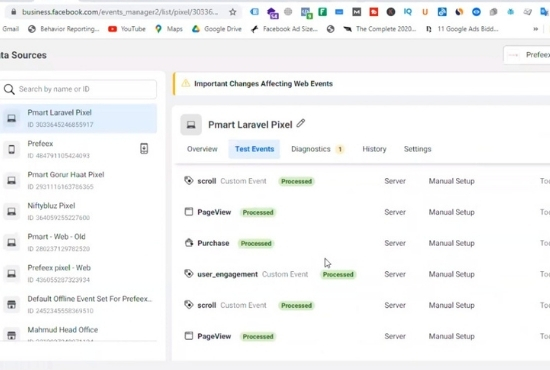Click the magnifier icon in the search box
550x370 pixels.
tap(9, 89)
